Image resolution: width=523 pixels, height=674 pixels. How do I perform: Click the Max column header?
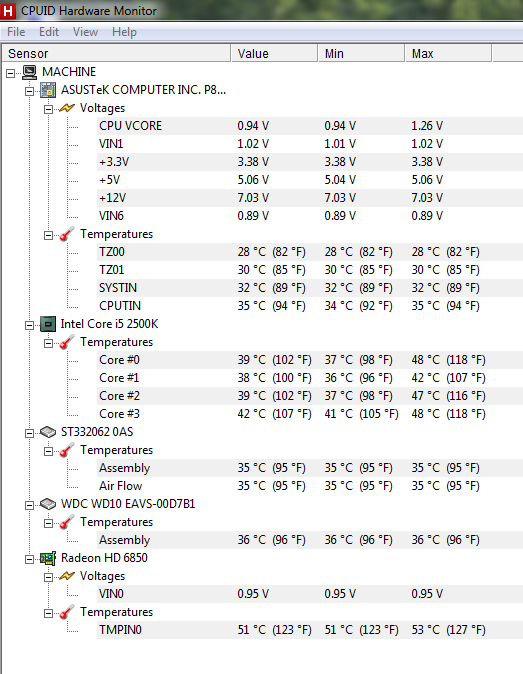449,54
